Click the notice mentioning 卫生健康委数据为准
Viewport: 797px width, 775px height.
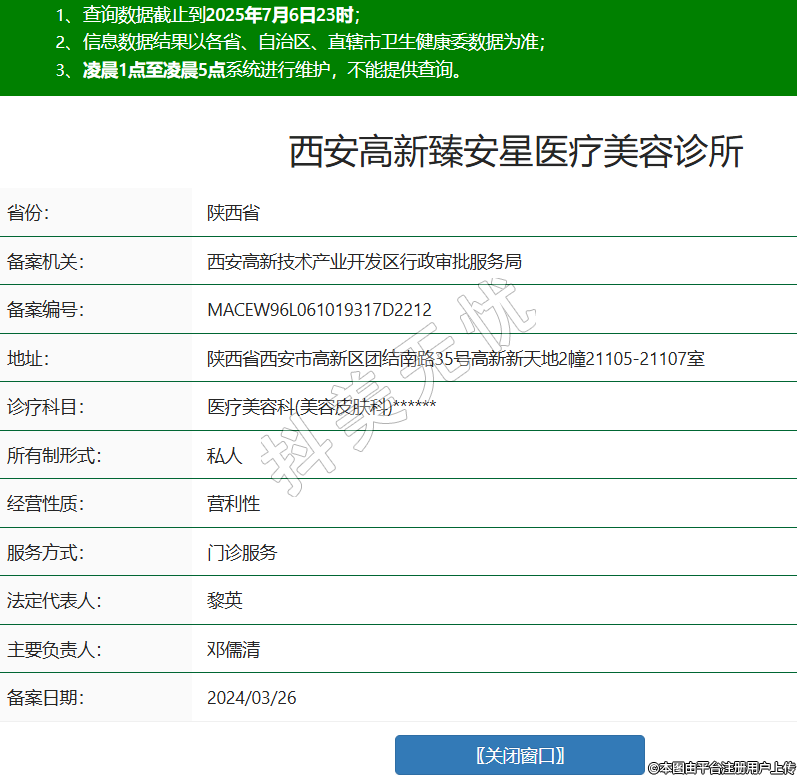[301, 42]
